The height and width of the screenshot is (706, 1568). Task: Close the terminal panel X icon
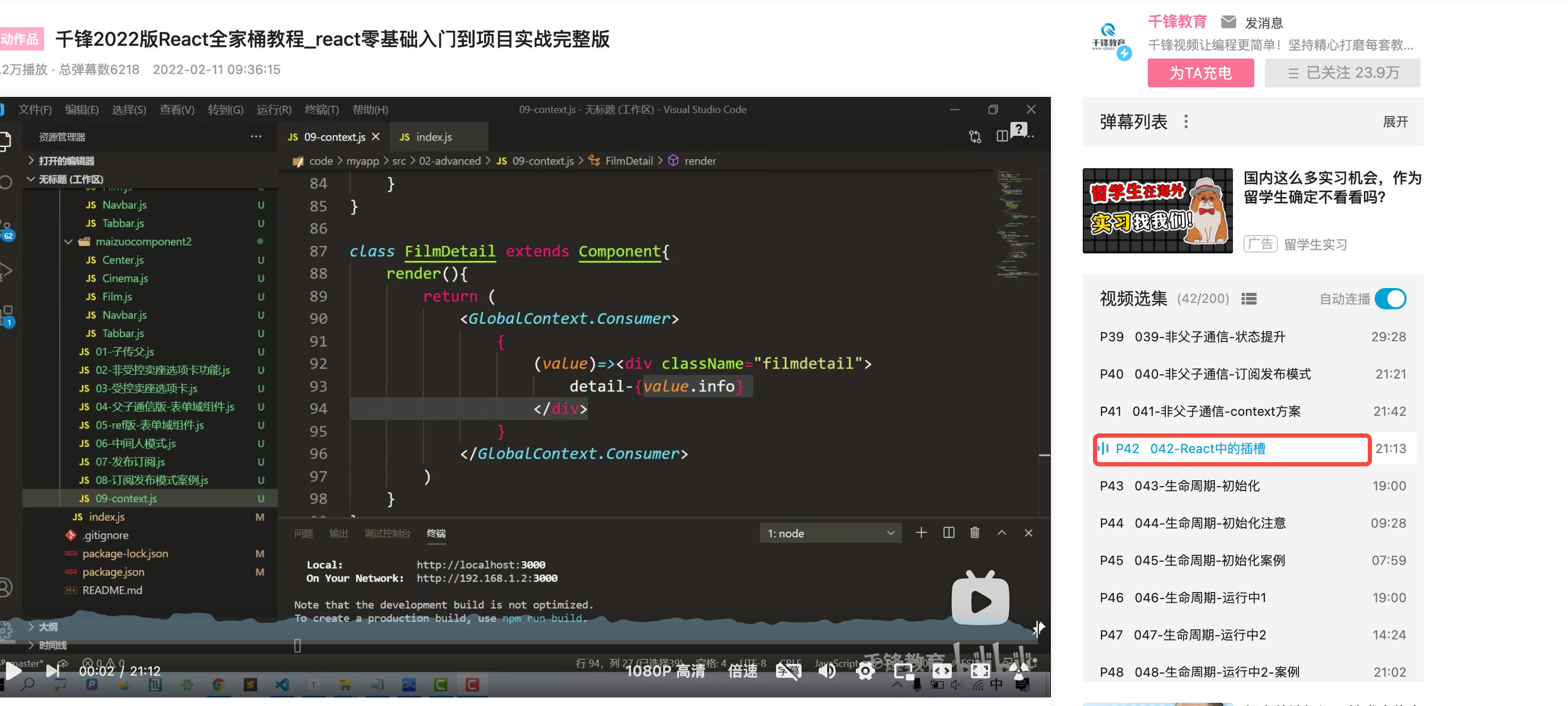click(1028, 532)
